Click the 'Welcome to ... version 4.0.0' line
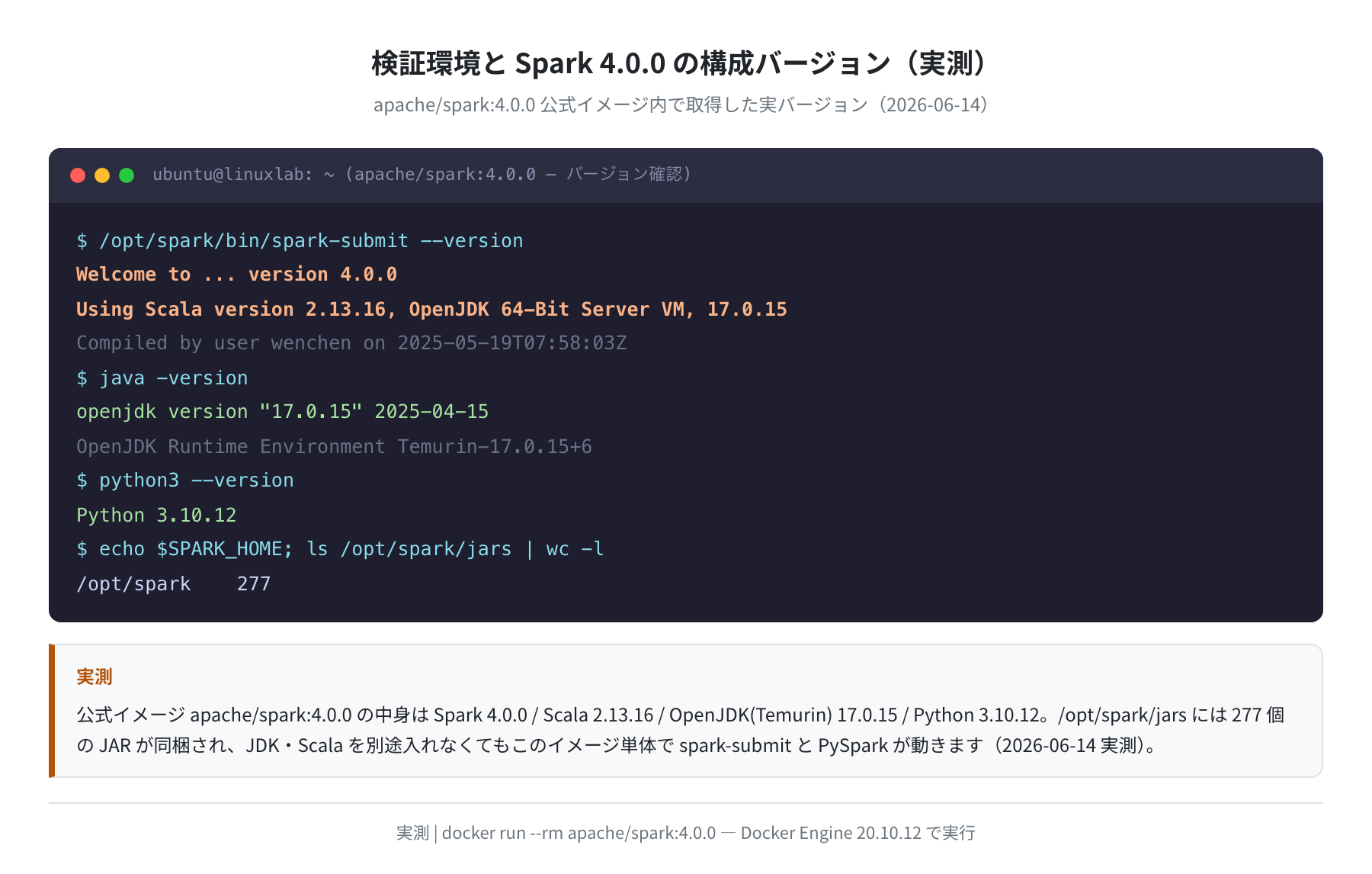The width and height of the screenshot is (1372, 874). point(236,275)
